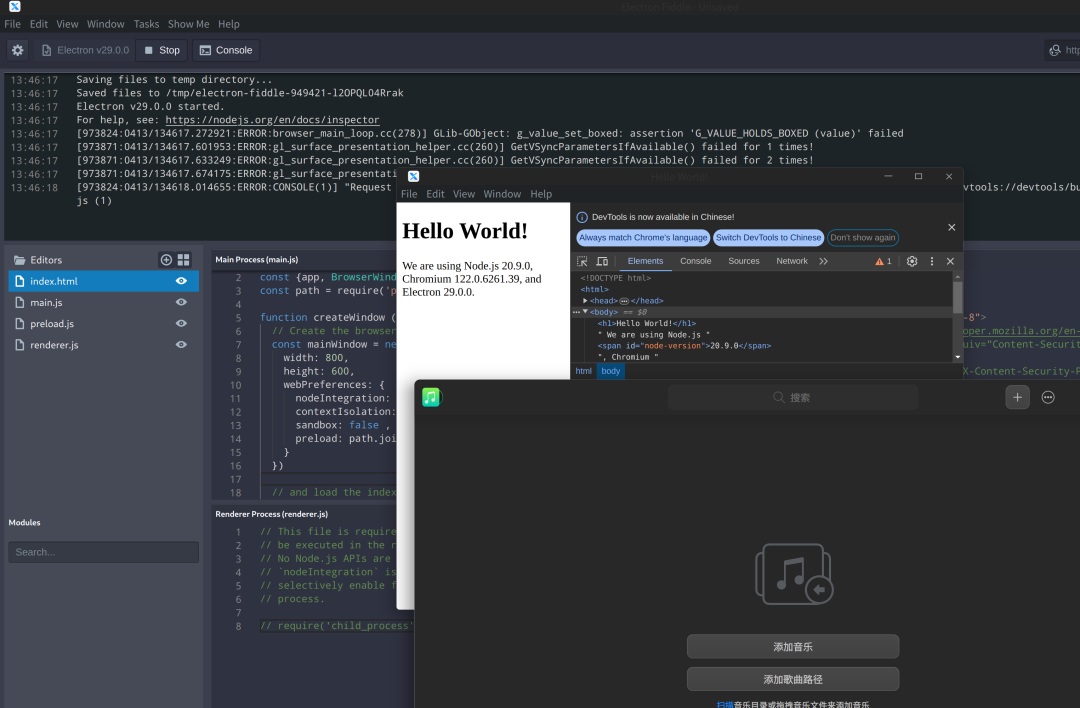This screenshot has height=708, width=1080.
Task: Switch to DevTools Elements tab
Action: click(x=645, y=262)
